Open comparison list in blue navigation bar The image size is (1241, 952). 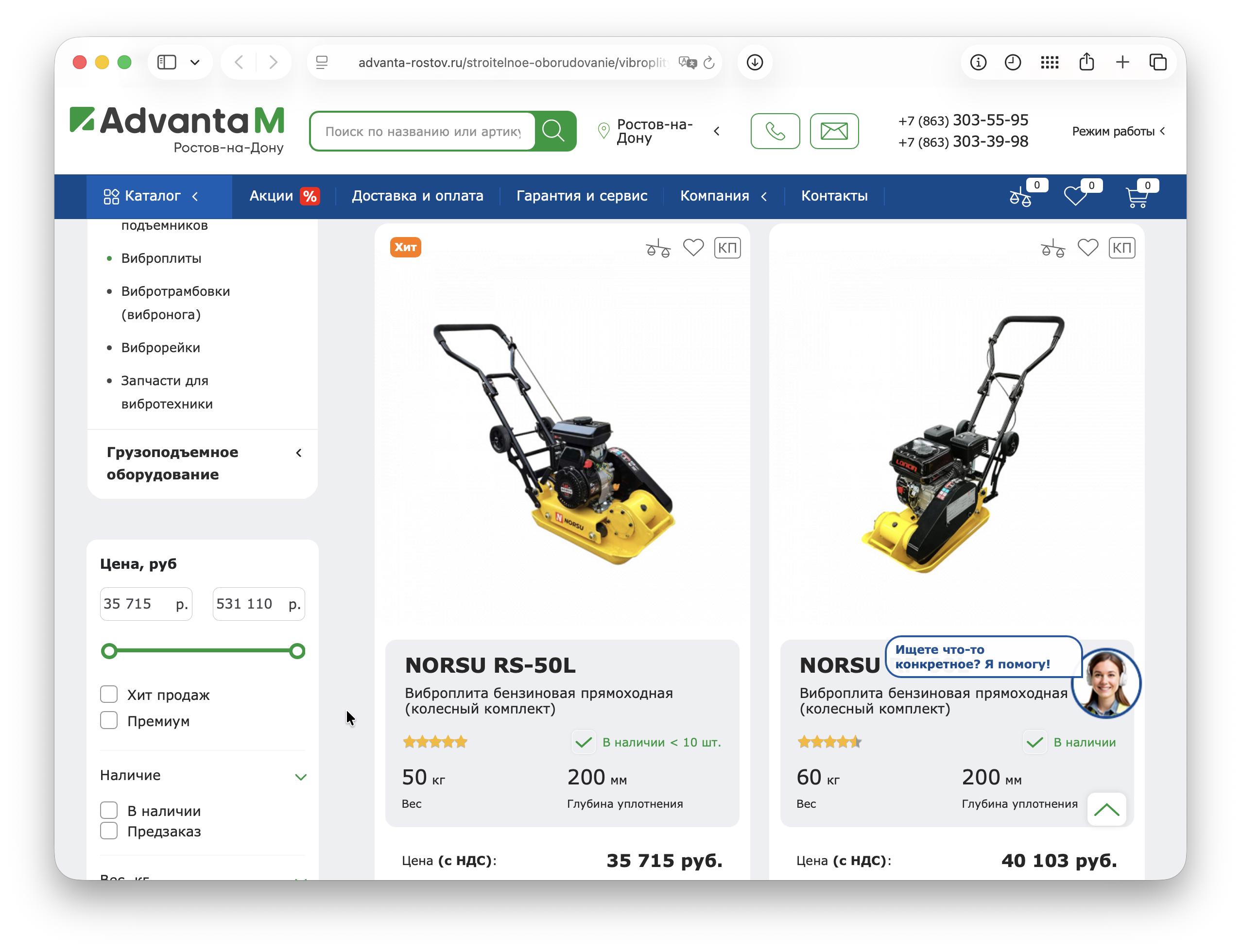coord(1021,197)
